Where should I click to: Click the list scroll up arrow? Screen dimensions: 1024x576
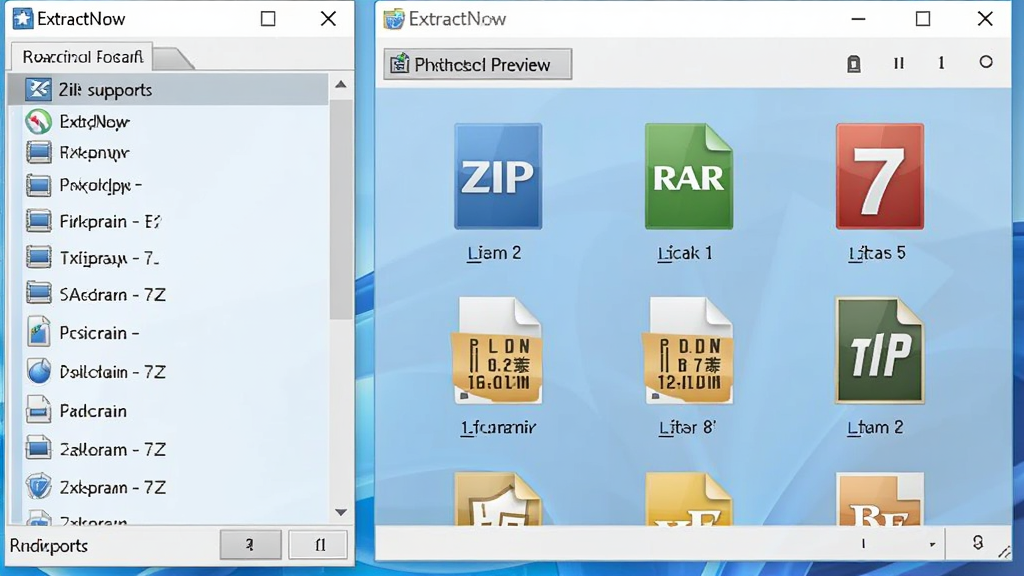click(x=341, y=84)
